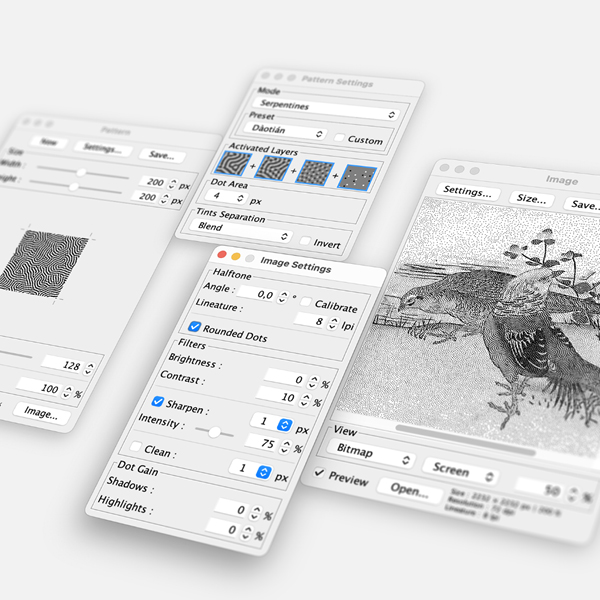The width and height of the screenshot is (600, 600).
Task: Click the Intensity percentage stepper arrows
Action: point(285,447)
